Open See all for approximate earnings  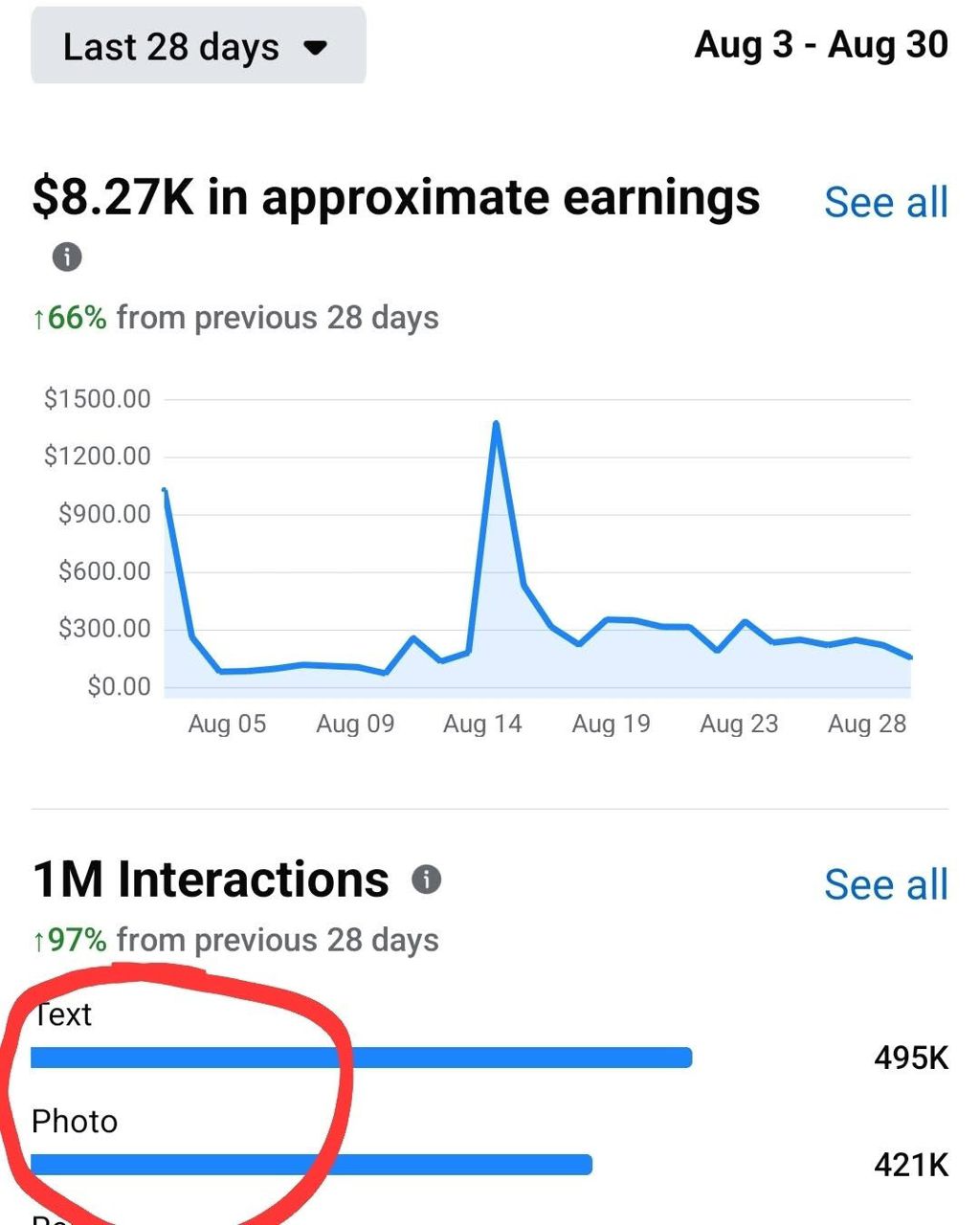pos(885,202)
